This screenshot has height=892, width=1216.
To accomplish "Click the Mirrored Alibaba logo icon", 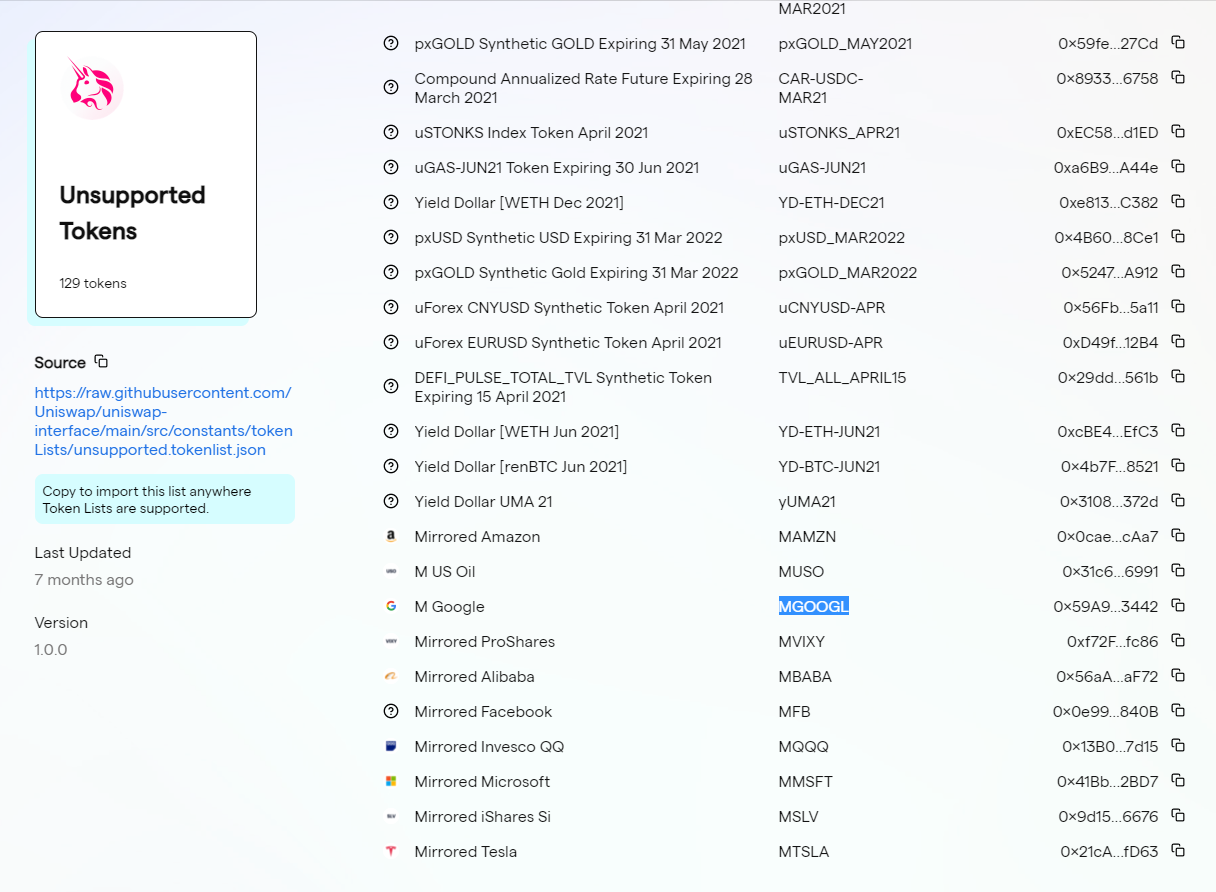I will point(391,676).
